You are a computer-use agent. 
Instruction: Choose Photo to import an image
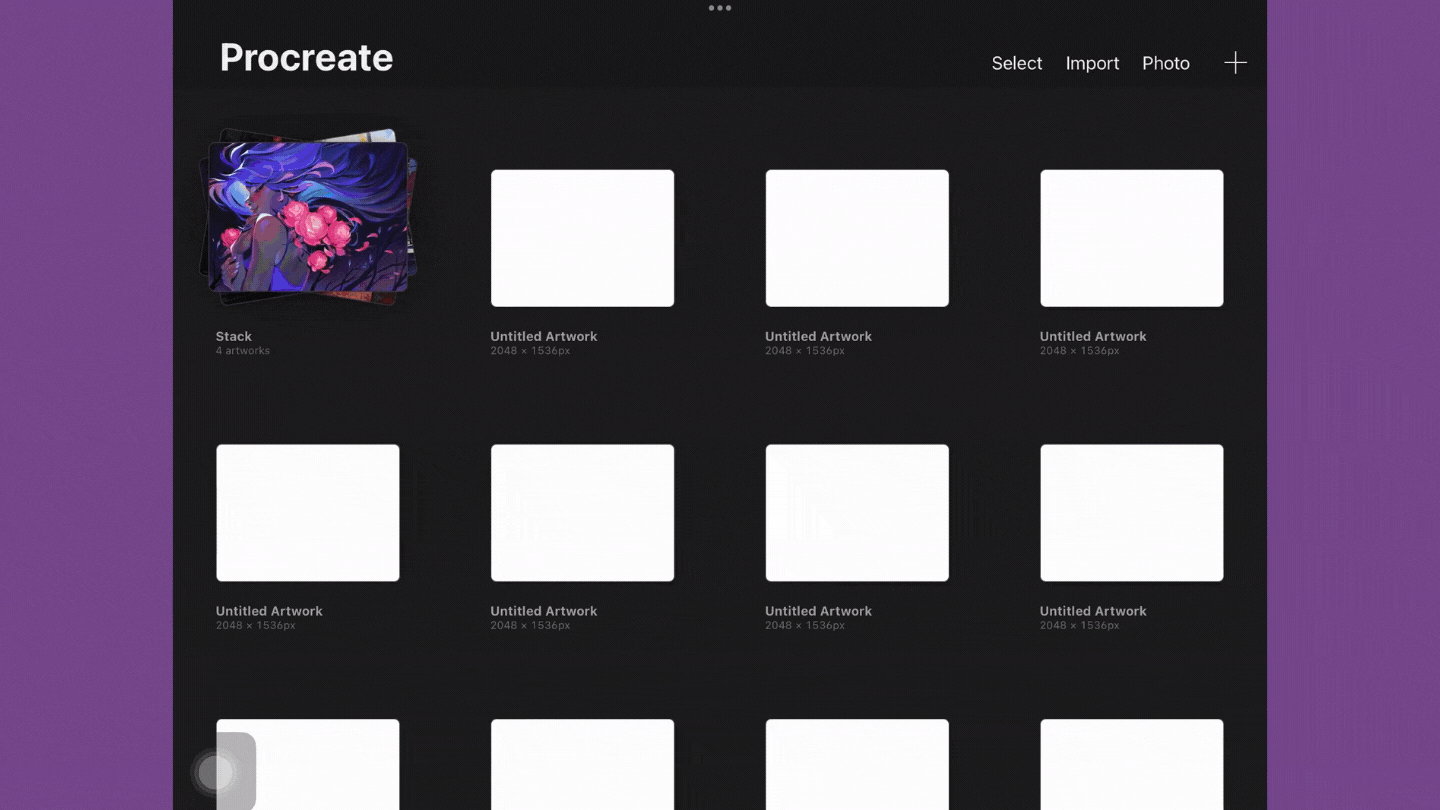coord(1166,63)
